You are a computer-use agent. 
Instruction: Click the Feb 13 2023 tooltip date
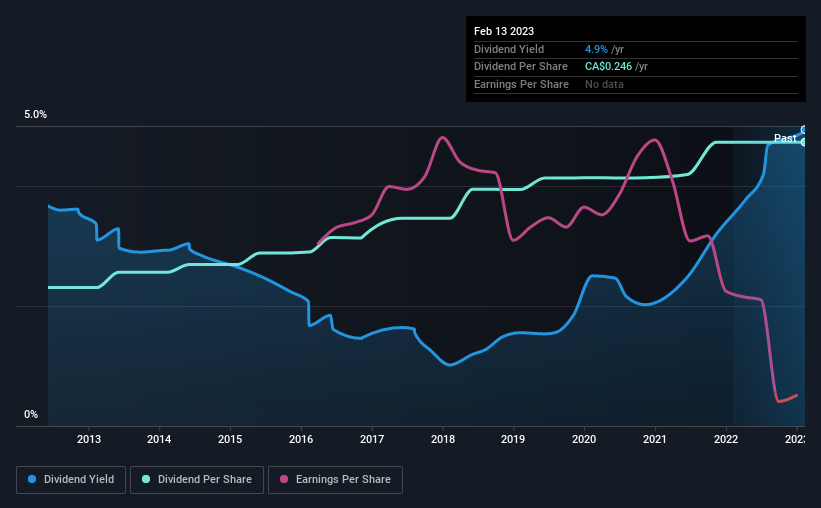[504, 31]
